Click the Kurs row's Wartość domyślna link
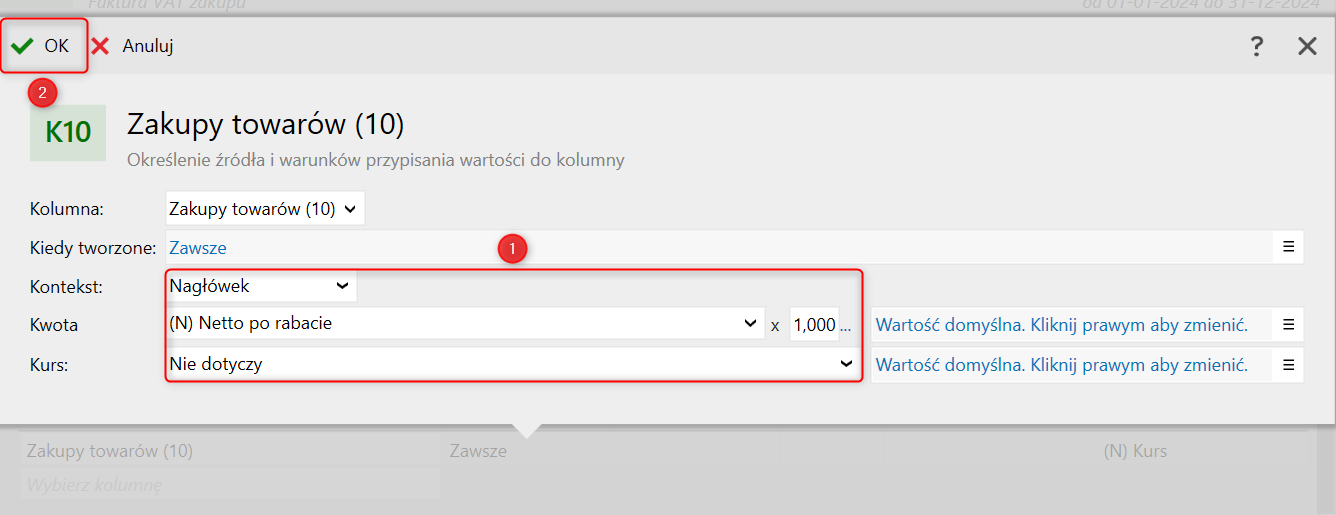The image size is (1336, 515). tap(1062, 365)
